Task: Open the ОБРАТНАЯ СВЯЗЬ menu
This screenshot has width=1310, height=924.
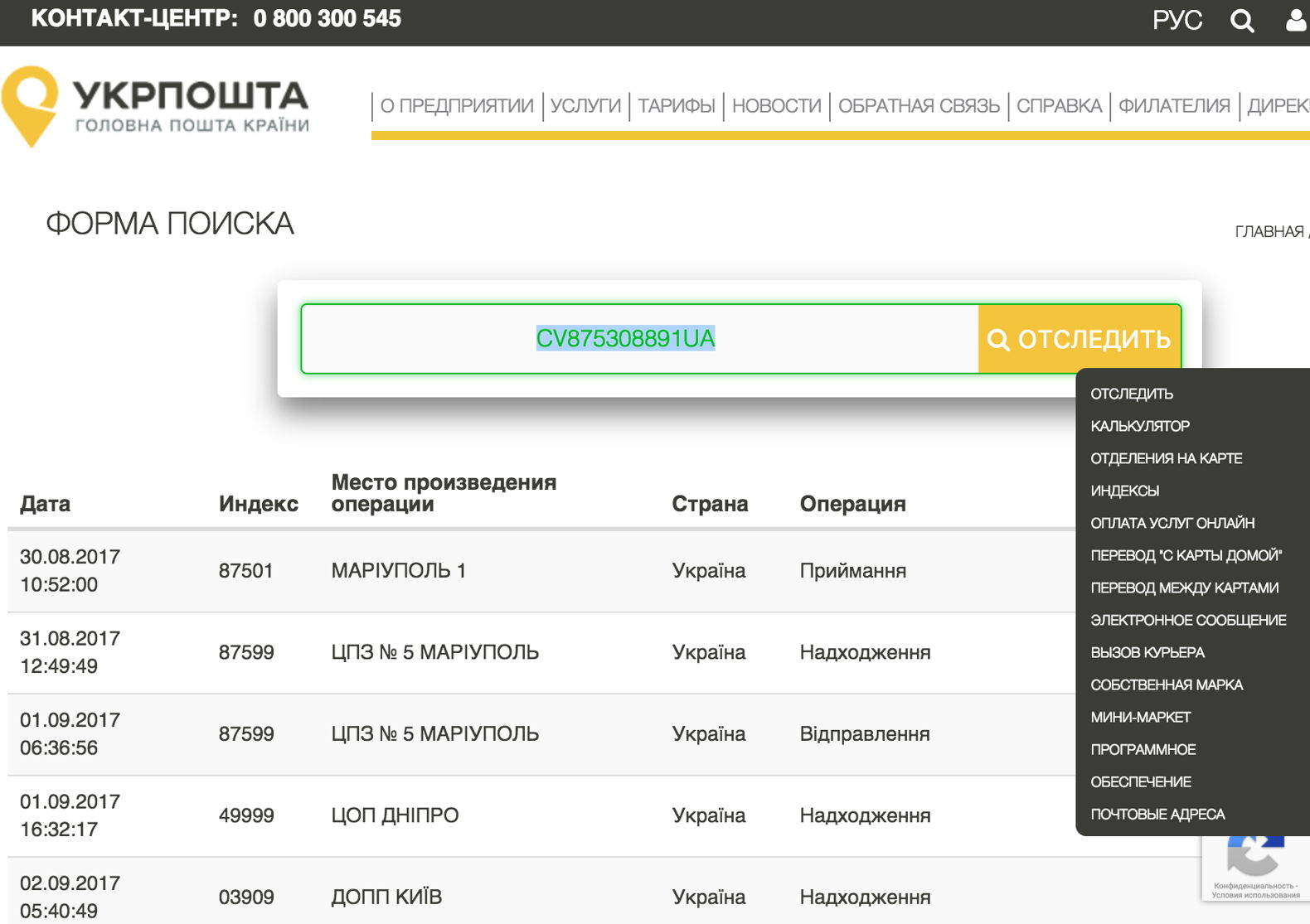Action: click(919, 106)
